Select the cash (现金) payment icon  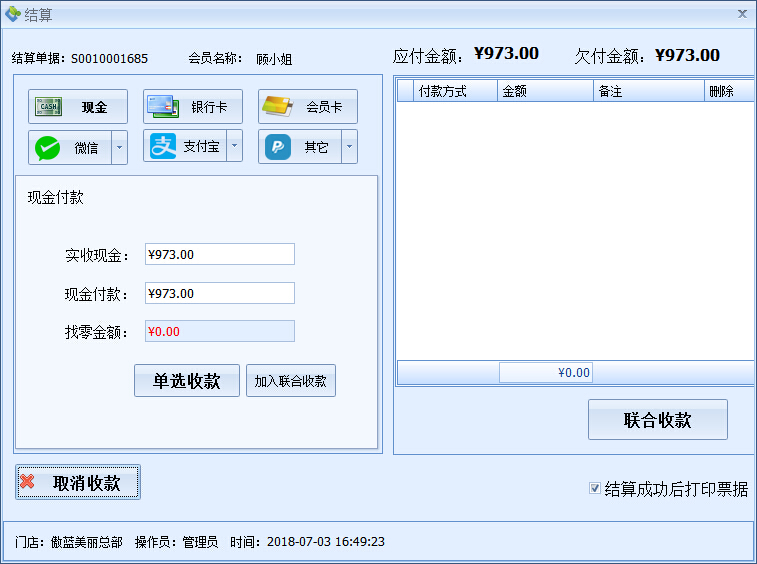tap(50, 107)
